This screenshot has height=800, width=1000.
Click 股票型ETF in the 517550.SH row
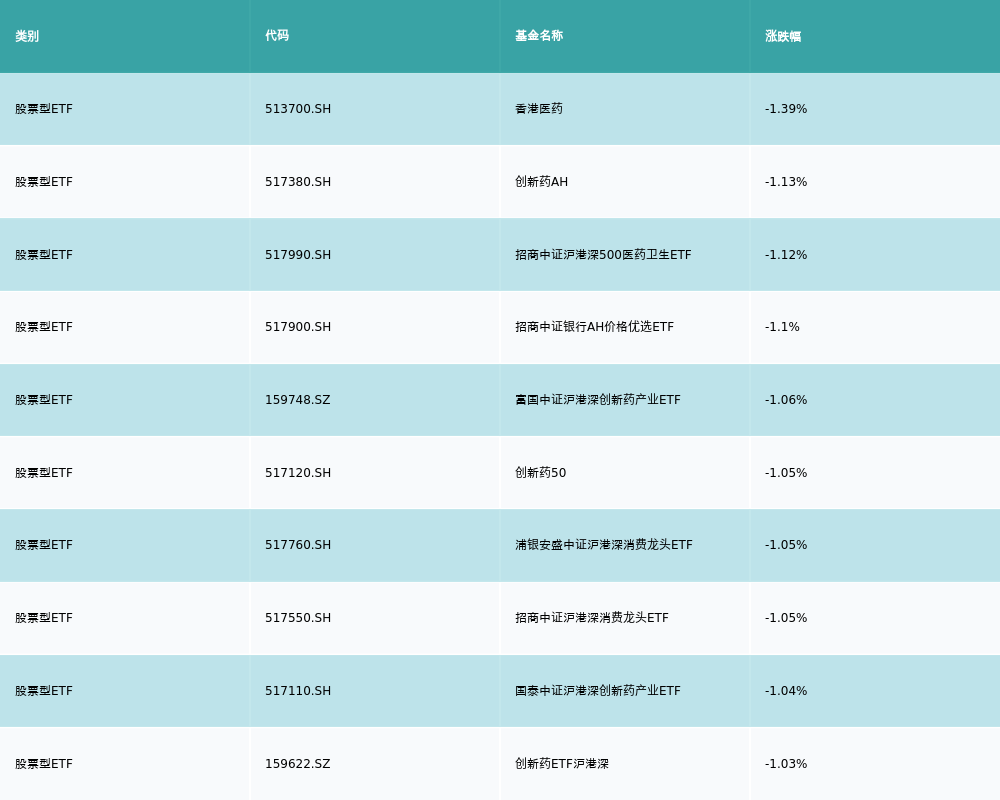click(x=44, y=618)
